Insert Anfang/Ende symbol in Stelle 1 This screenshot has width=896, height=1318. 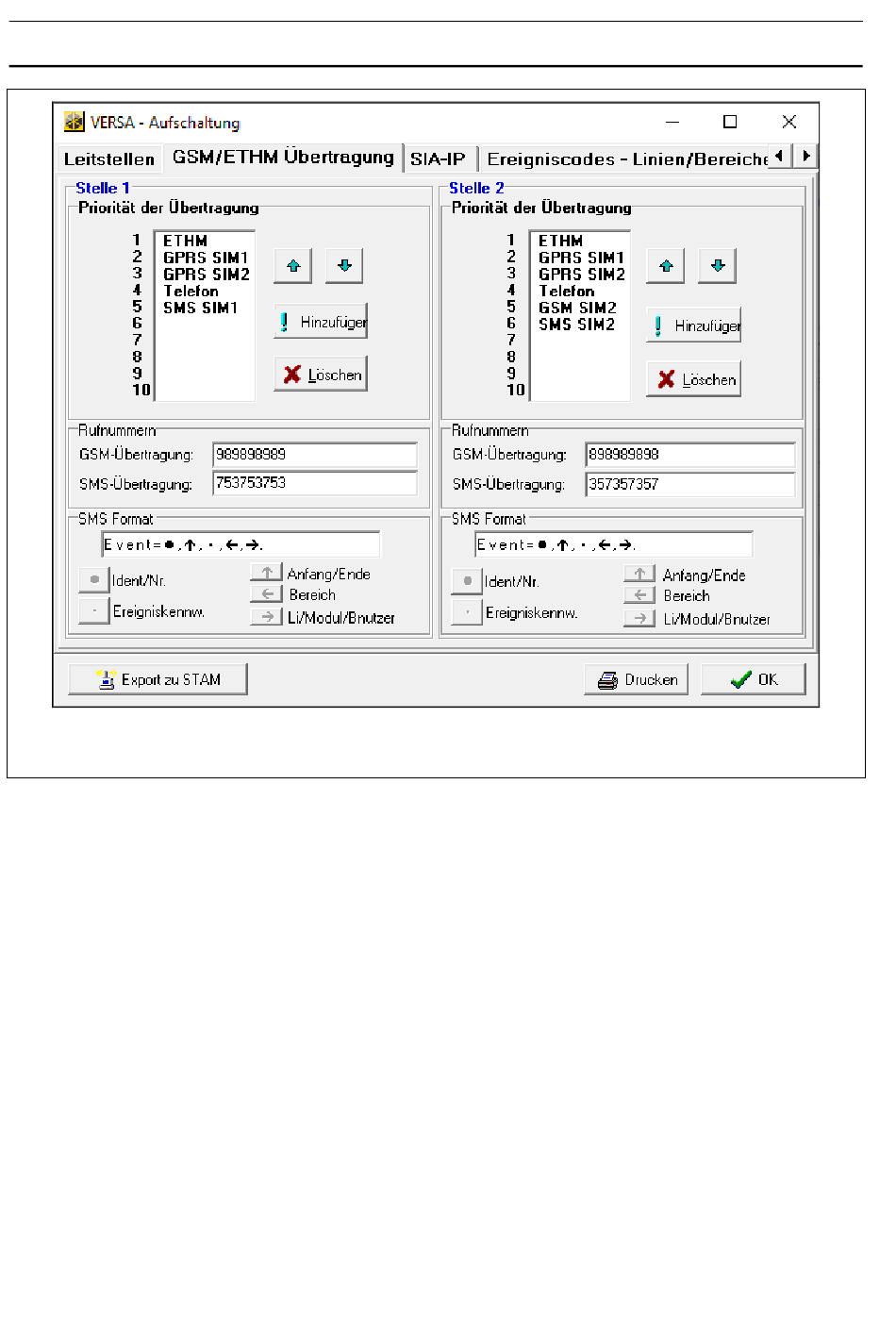(x=267, y=573)
